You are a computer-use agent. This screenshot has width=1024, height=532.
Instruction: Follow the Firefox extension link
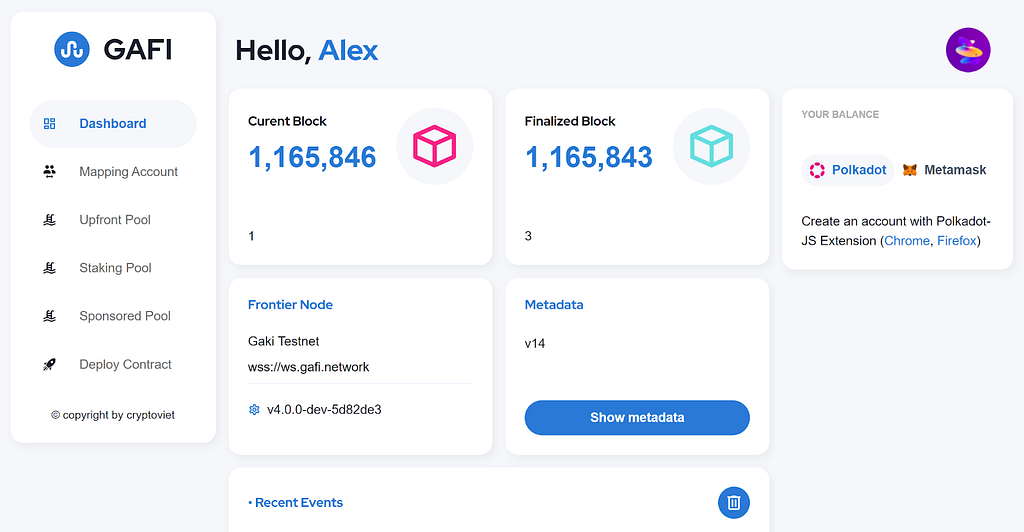click(x=956, y=241)
